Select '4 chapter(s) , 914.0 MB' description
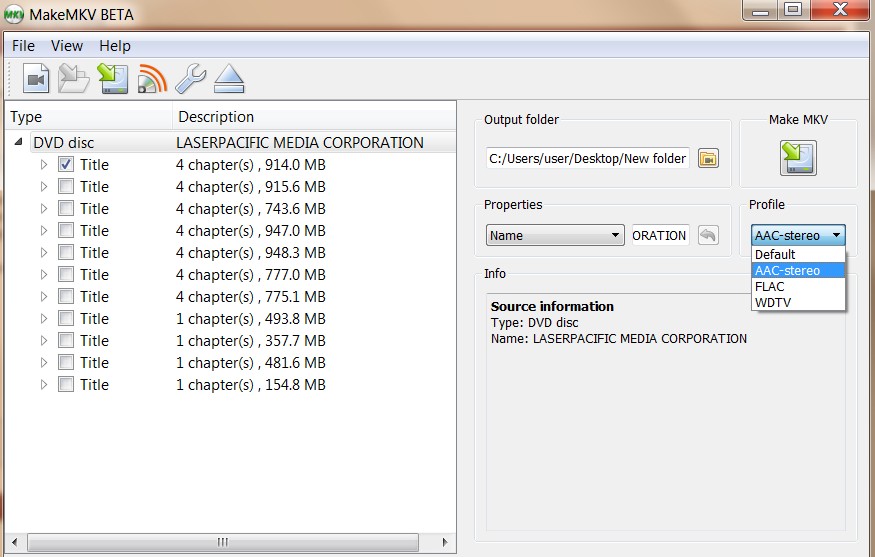The width and height of the screenshot is (875, 557). [x=251, y=165]
